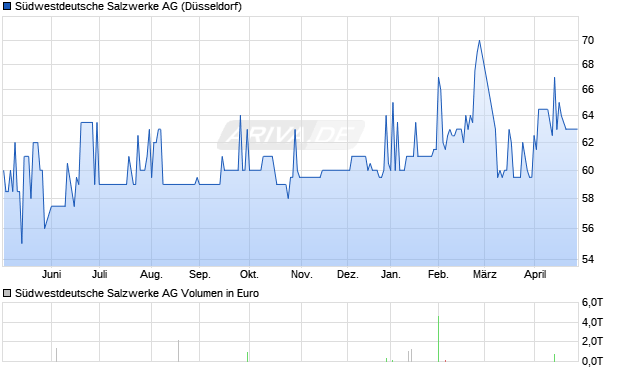Click the price axis value 70
The width and height of the screenshot is (620, 371).
click(588, 40)
